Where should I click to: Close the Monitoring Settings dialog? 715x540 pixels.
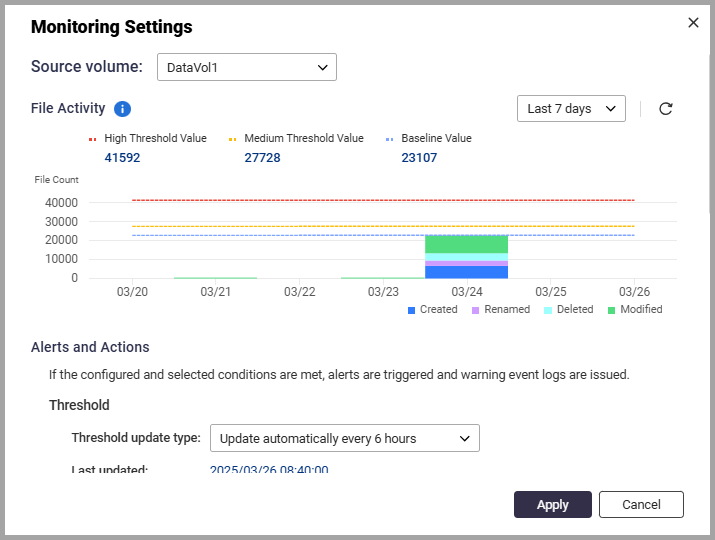tap(693, 23)
